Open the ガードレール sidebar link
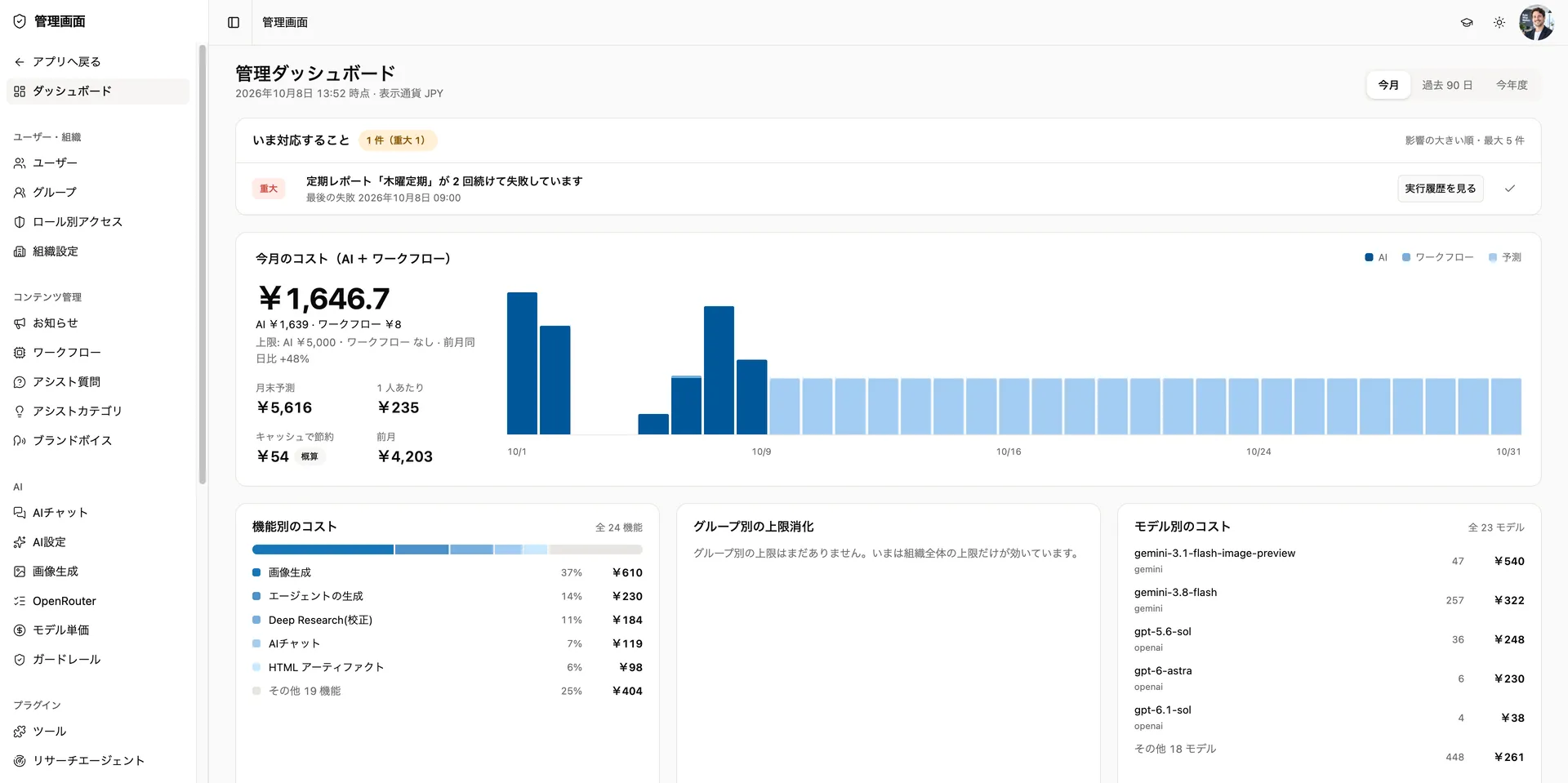1568x783 pixels. click(x=98, y=660)
